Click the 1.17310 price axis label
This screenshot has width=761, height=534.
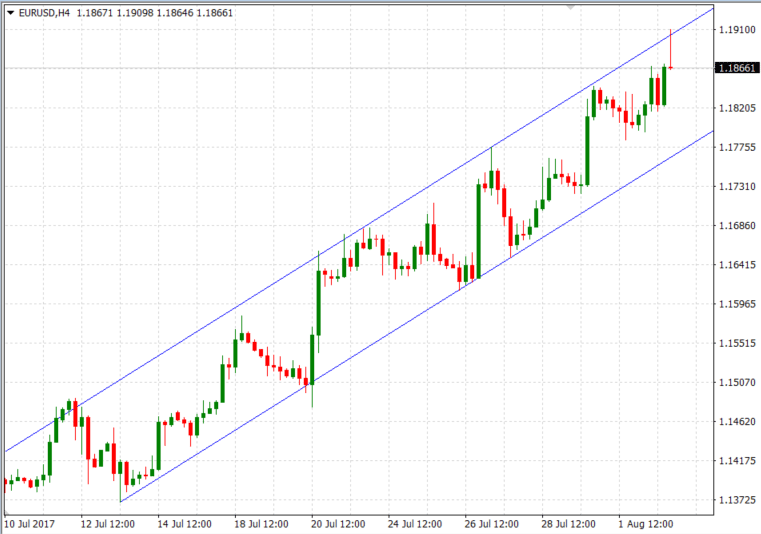click(737, 186)
